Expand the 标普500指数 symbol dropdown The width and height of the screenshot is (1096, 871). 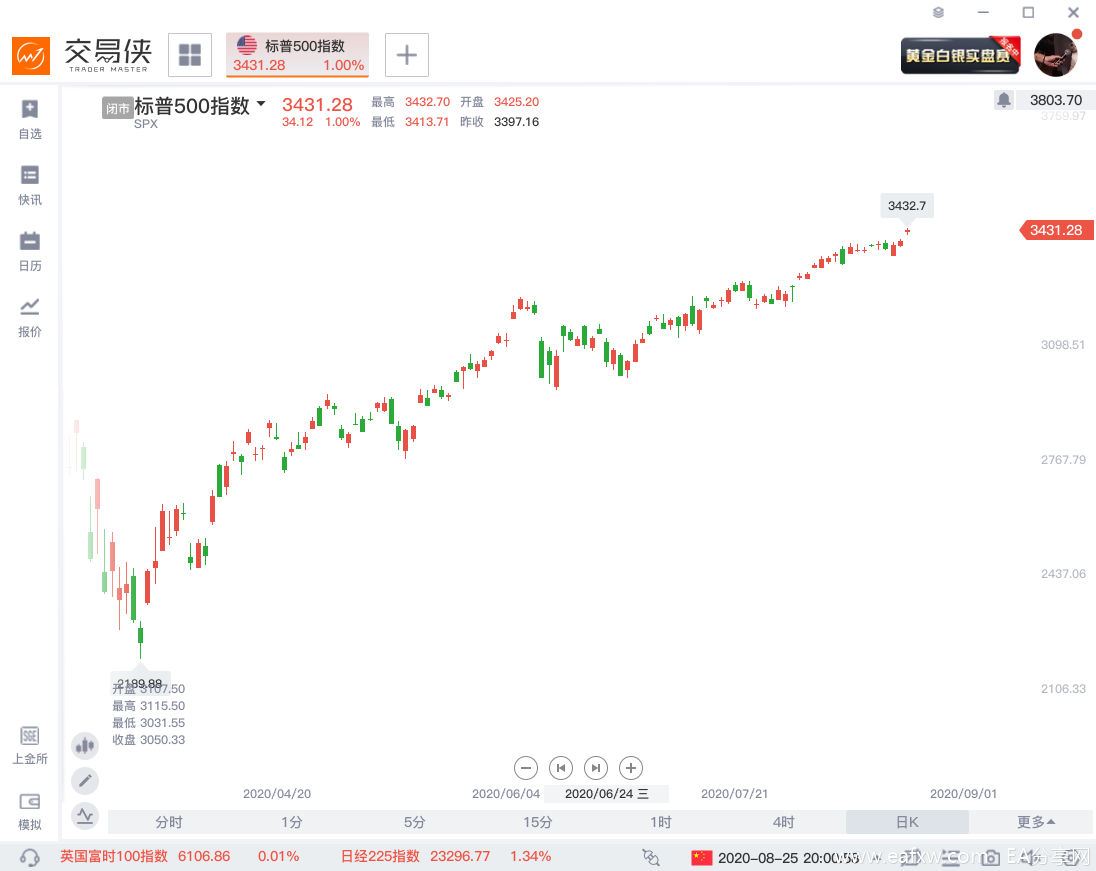[261, 104]
